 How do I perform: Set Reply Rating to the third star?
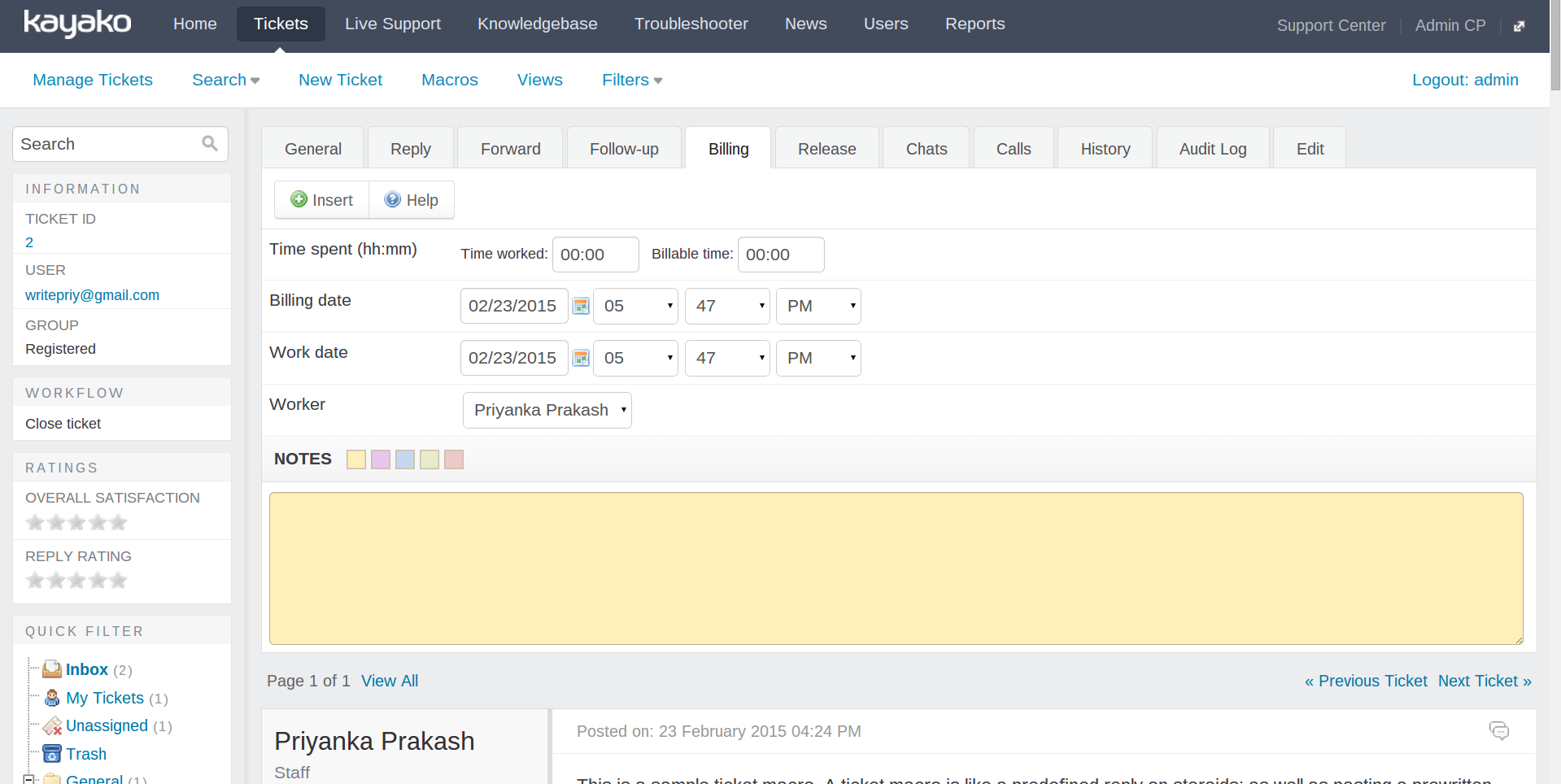pyautogui.click(x=76, y=580)
